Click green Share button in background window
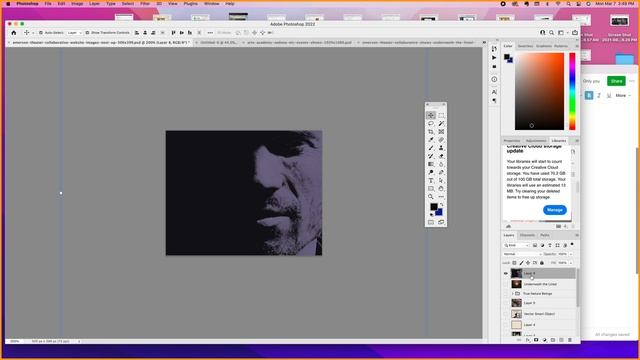Screen dimensions: 640x360 (616, 81)
